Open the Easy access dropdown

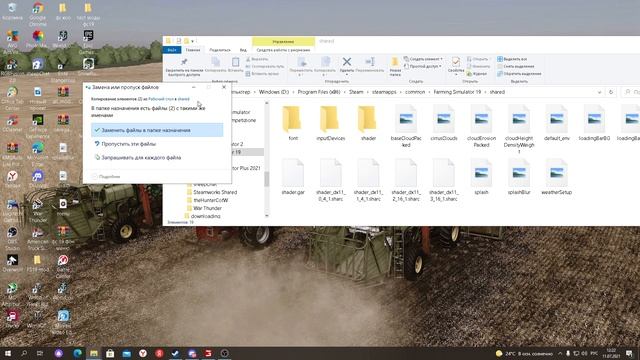[x=422, y=66]
